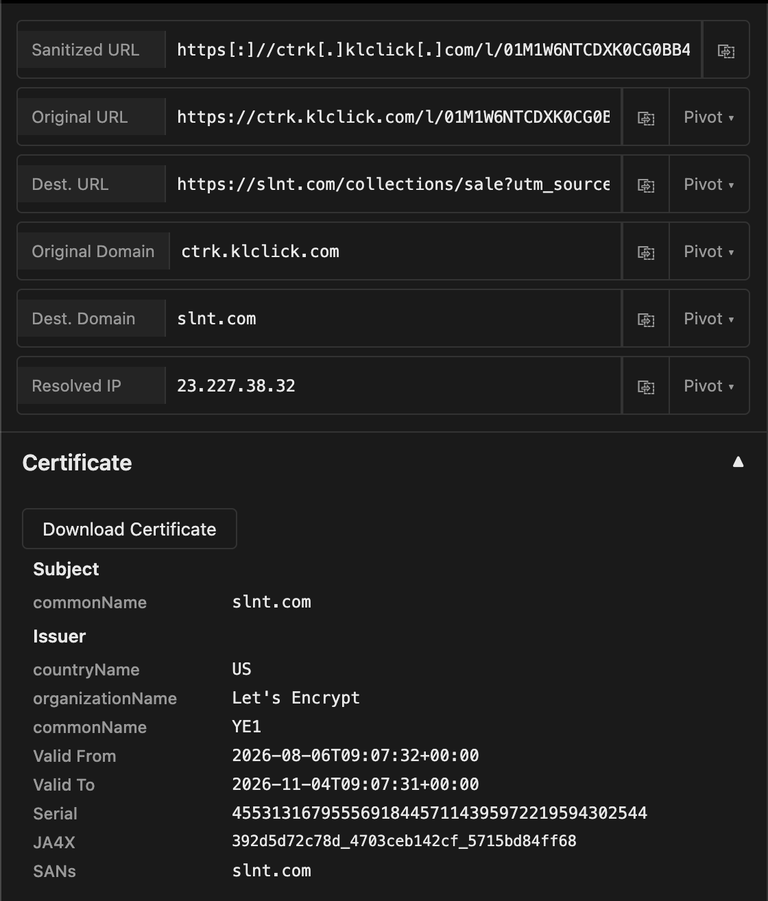Copy the Sanitized URL value
This screenshot has height=901, width=768.
pos(726,51)
